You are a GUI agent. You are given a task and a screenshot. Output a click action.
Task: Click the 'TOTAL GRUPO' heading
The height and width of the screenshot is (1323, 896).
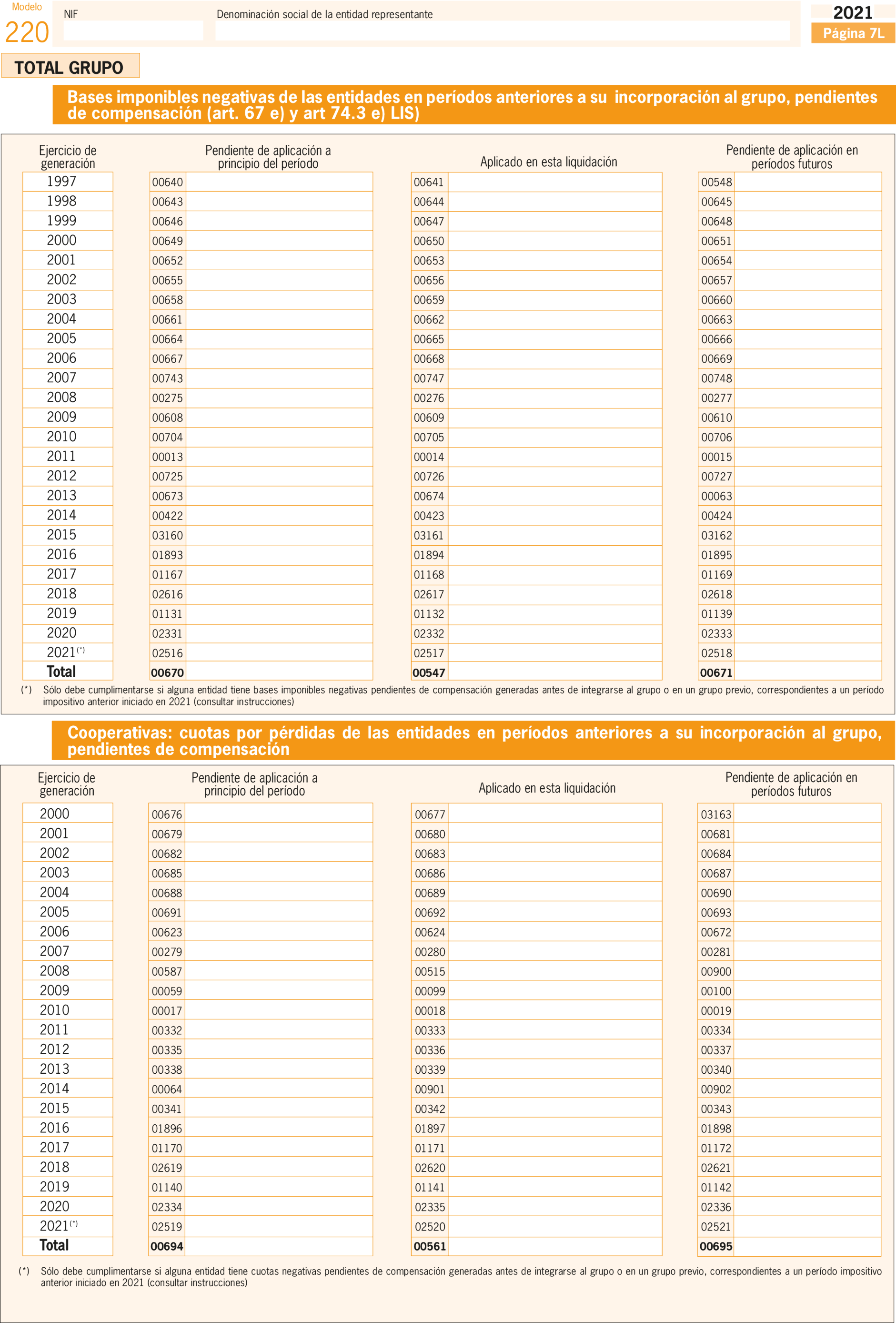(x=70, y=67)
